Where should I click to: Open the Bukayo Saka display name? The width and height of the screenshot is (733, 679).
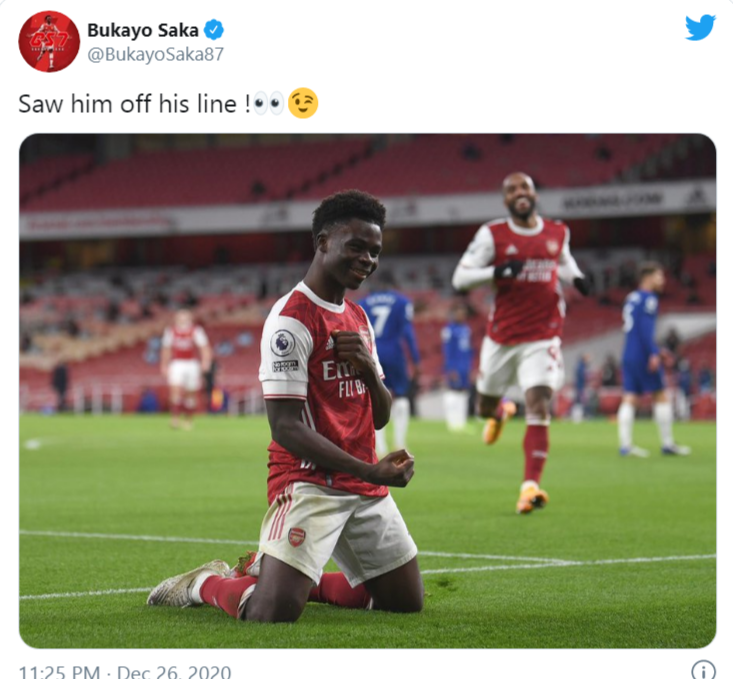[x=143, y=29]
